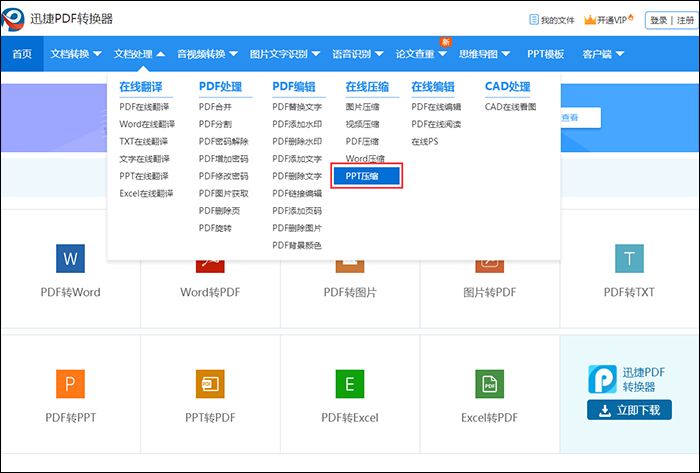Click the 图片转PDF label

pos(490,292)
